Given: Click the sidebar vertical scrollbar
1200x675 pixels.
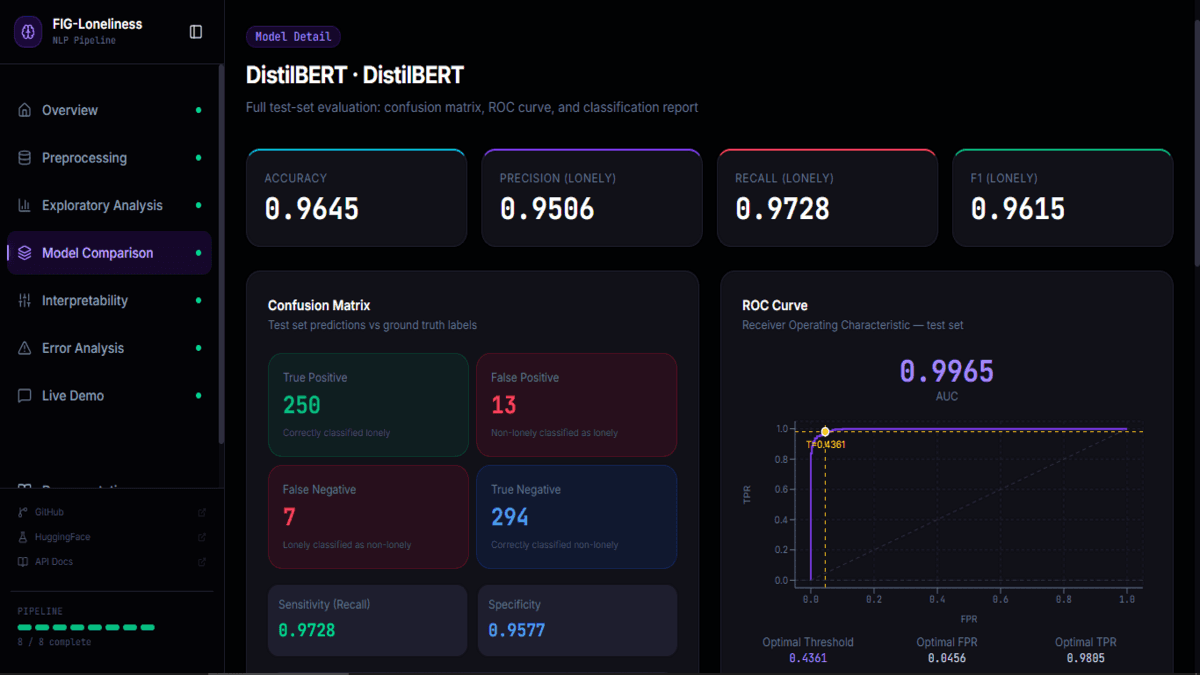Looking at the screenshot, I should (221, 255).
